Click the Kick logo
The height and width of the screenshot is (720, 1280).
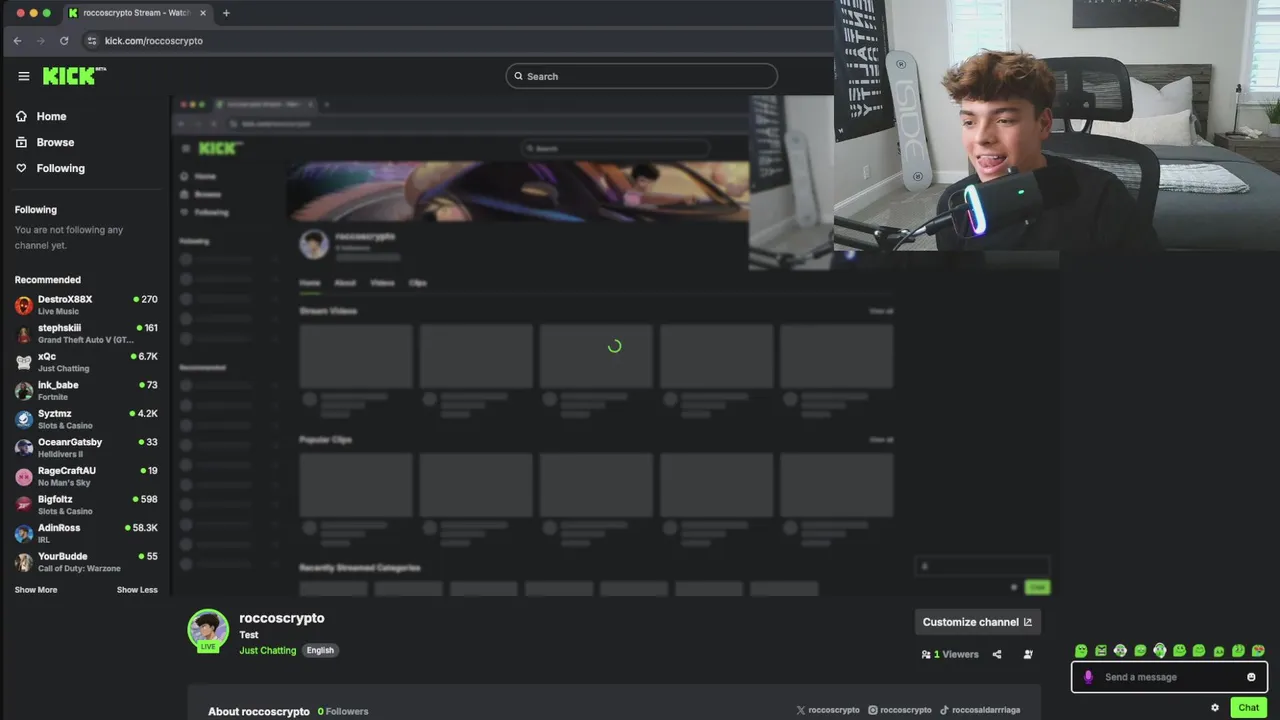pos(74,76)
